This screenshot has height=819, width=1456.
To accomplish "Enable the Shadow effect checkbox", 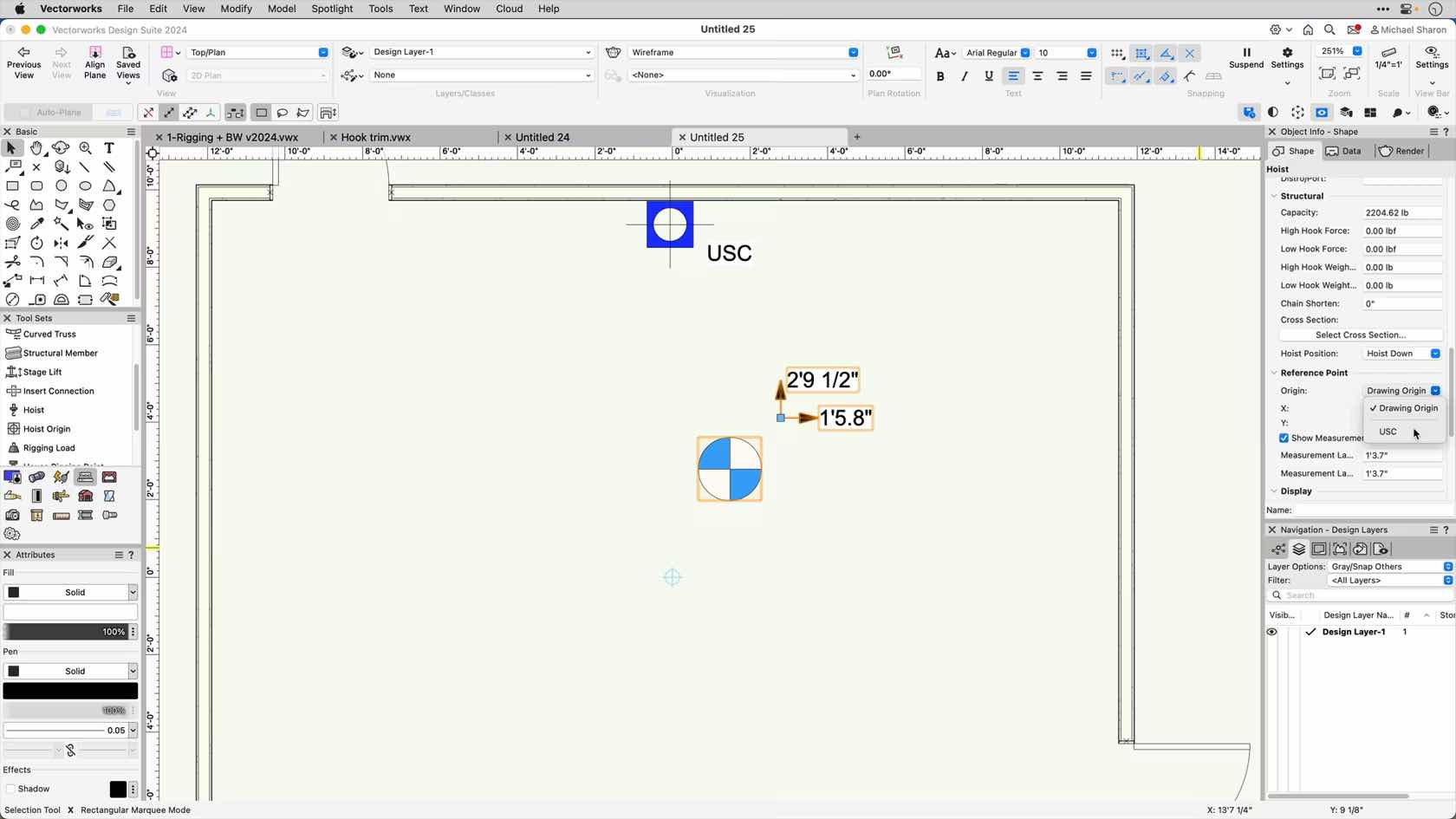I will point(12,789).
